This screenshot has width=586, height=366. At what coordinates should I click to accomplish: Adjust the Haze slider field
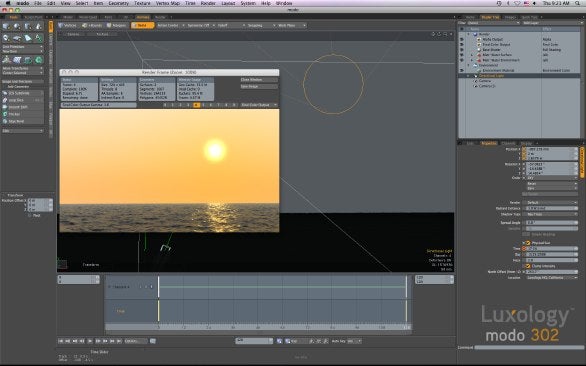click(552, 260)
